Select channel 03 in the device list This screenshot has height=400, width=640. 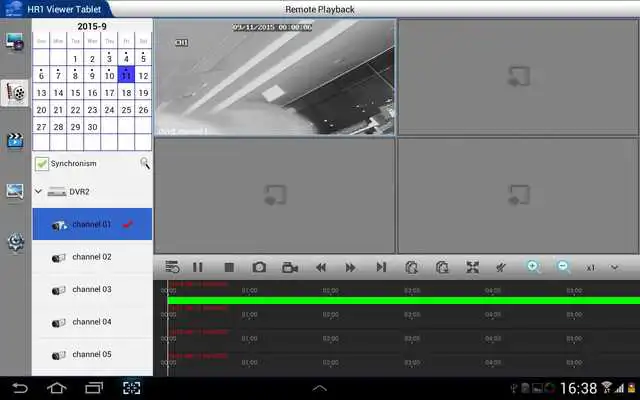click(92, 289)
